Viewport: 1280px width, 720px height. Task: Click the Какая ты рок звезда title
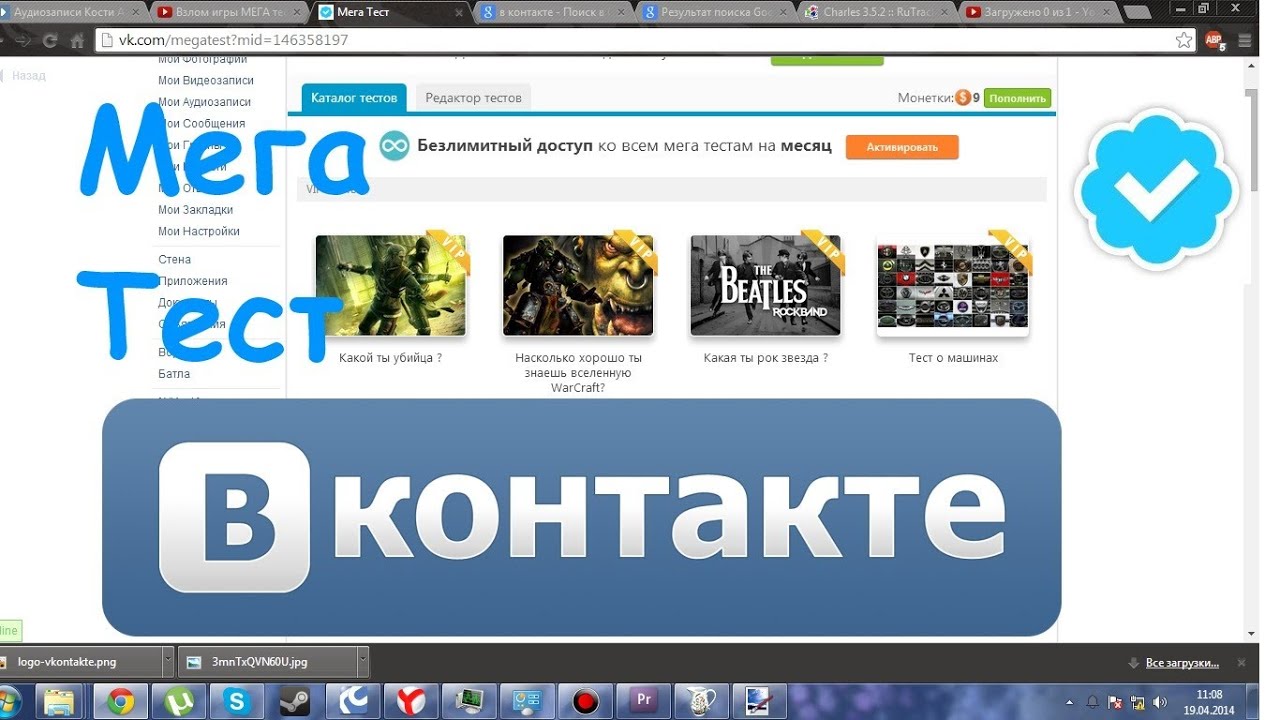(x=765, y=358)
